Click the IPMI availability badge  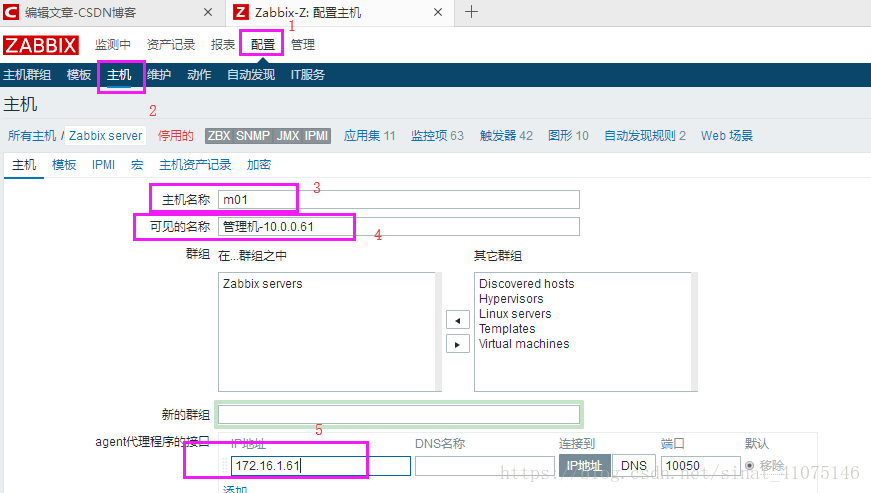[x=317, y=135]
